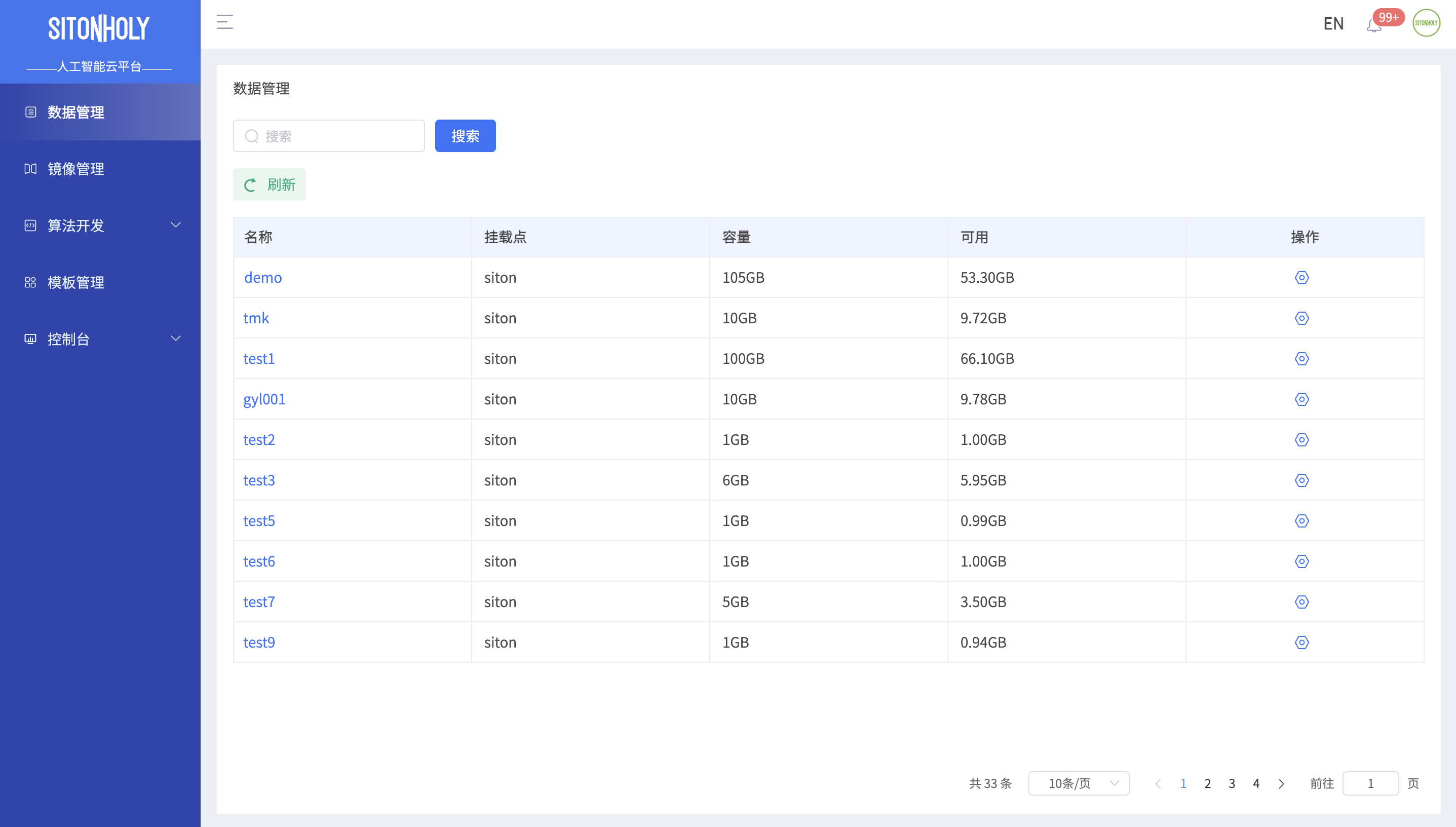Go to page 2

click(1207, 784)
